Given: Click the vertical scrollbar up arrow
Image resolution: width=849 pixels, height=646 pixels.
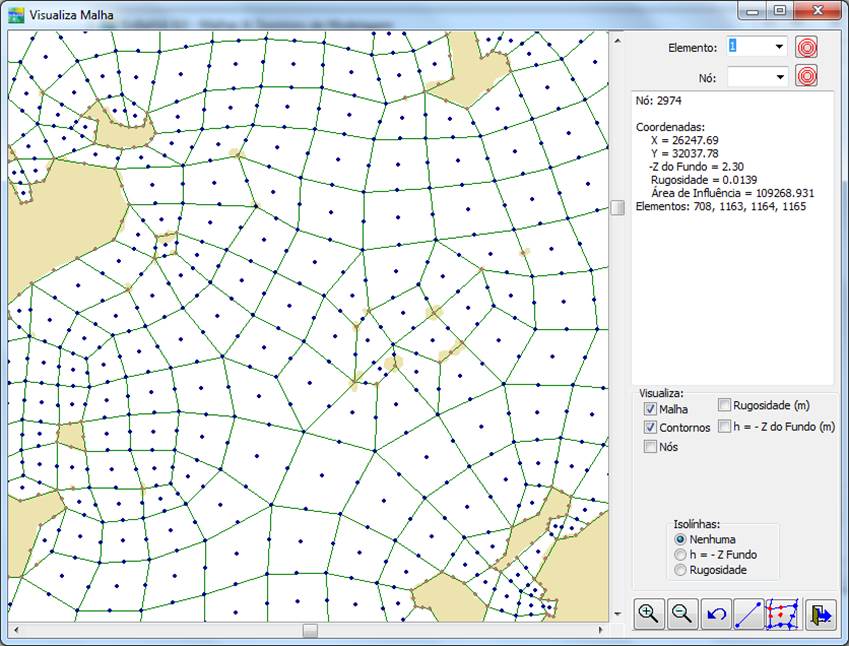Looking at the screenshot, I should pyautogui.click(x=617, y=40).
